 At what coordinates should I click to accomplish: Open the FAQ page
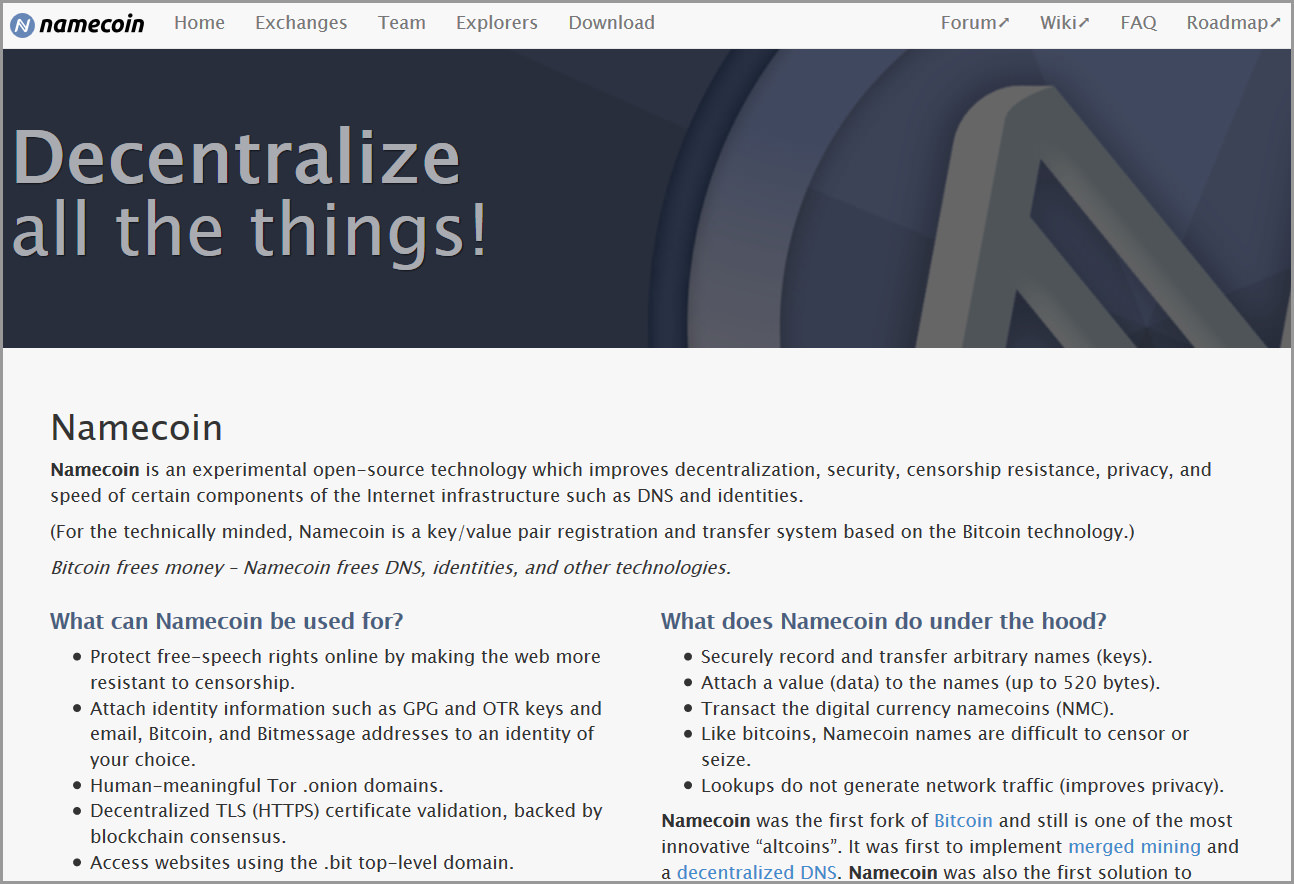click(1139, 23)
